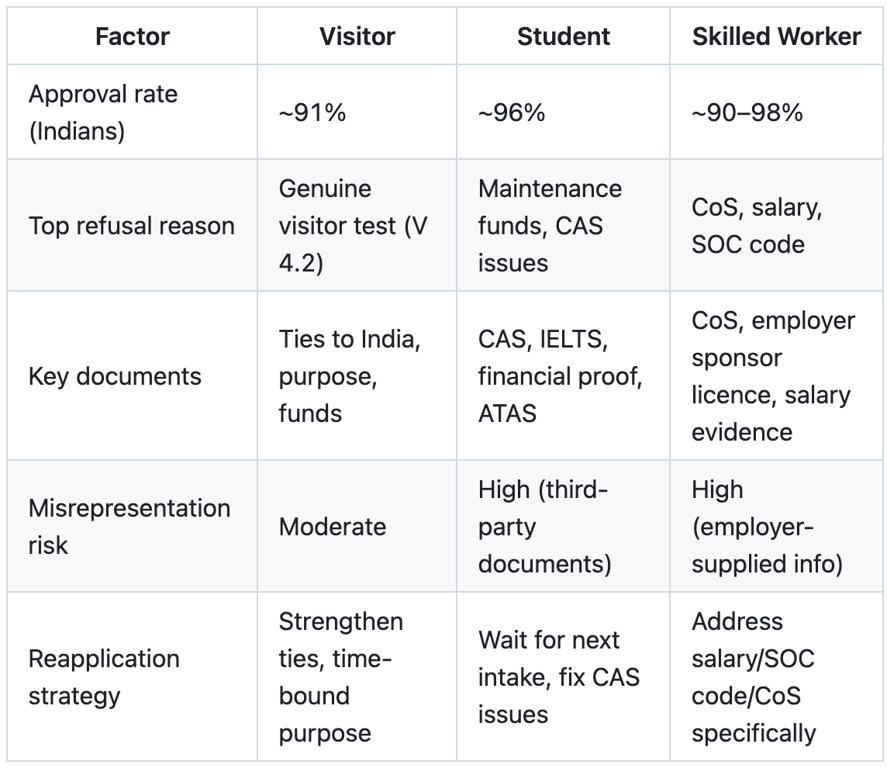The height and width of the screenshot is (768, 887).
Task: Select the Misrepresentation risk row label
Action: pos(132,527)
